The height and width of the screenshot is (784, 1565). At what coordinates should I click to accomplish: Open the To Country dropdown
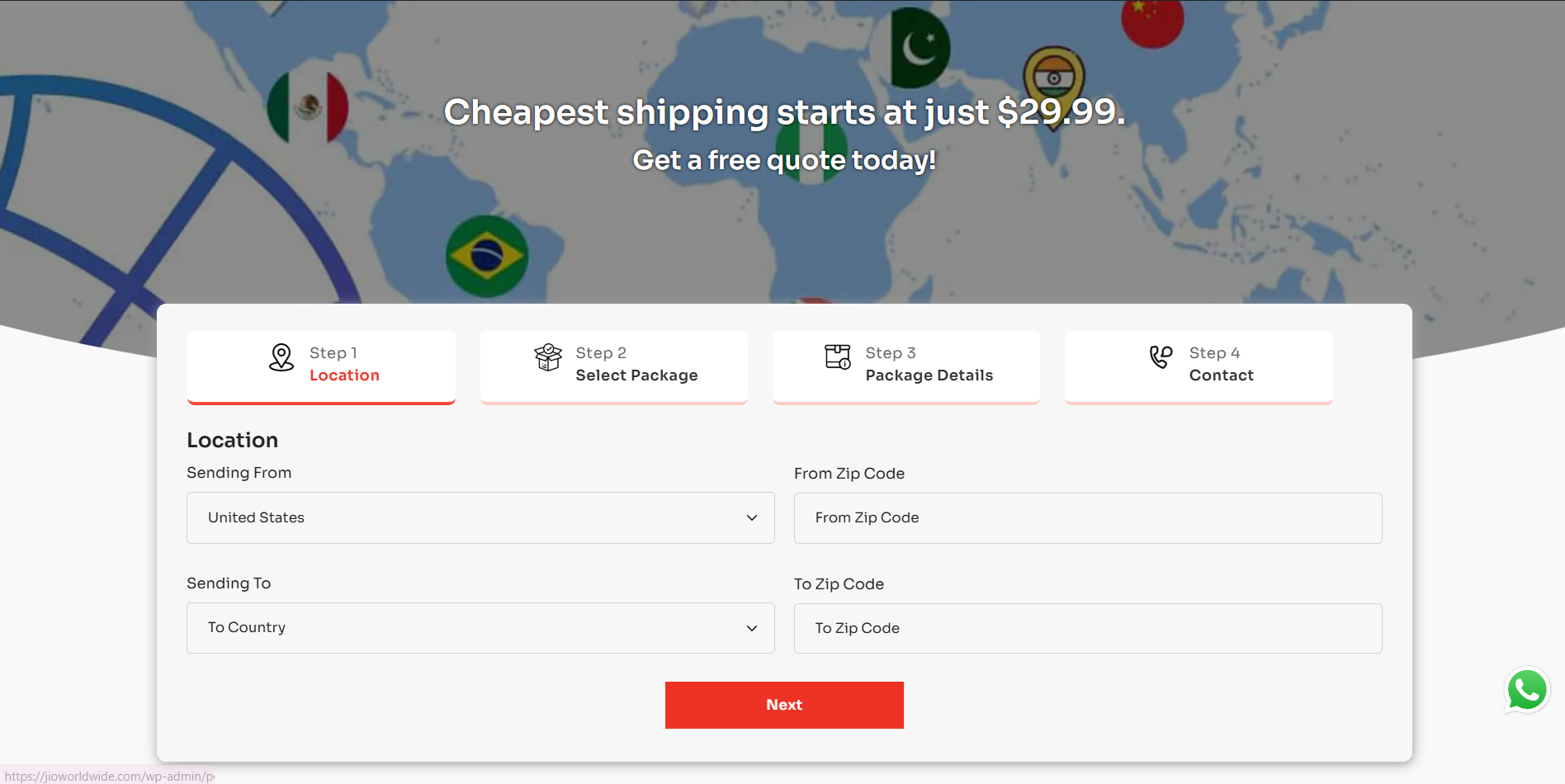[480, 628]
